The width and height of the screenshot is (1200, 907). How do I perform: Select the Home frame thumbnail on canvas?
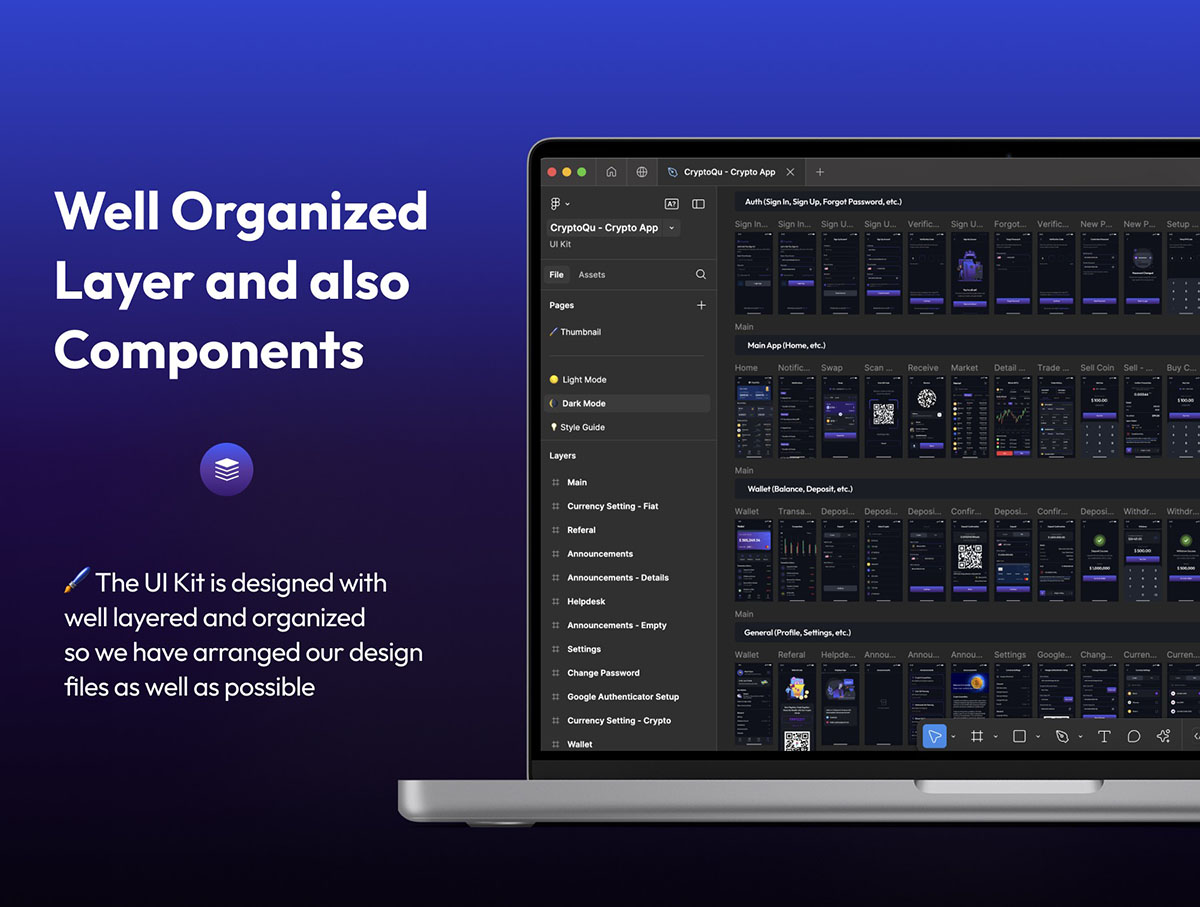[x=753, y=418]
